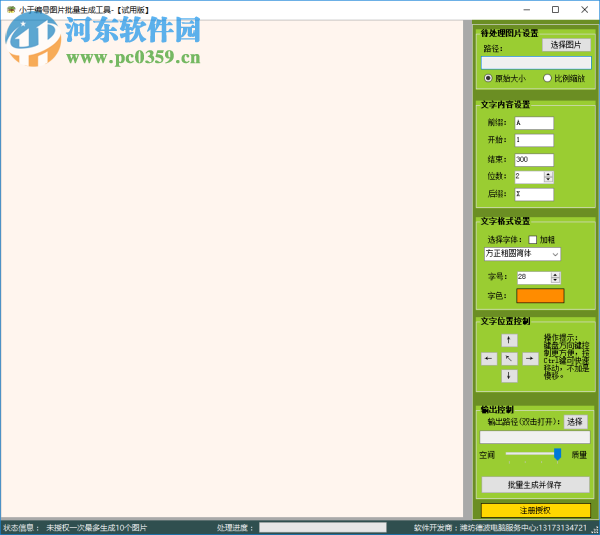Click the down arrow position button
The width and height of the screenshot is (600, 535).
(509, 376)
